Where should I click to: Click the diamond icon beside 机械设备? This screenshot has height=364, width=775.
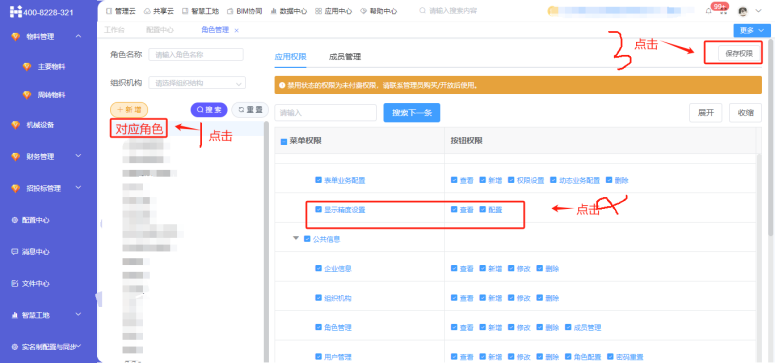point(15,125)
